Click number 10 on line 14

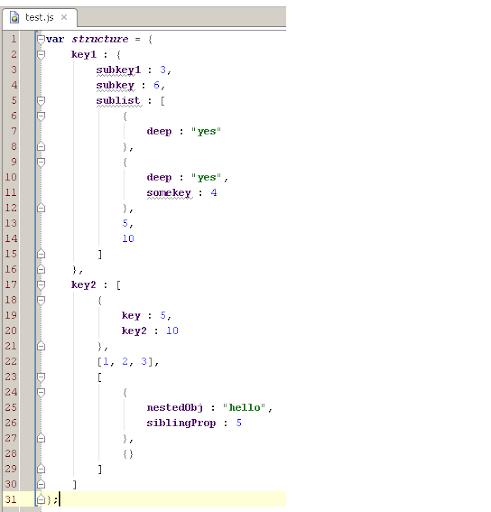coord(128,239)
